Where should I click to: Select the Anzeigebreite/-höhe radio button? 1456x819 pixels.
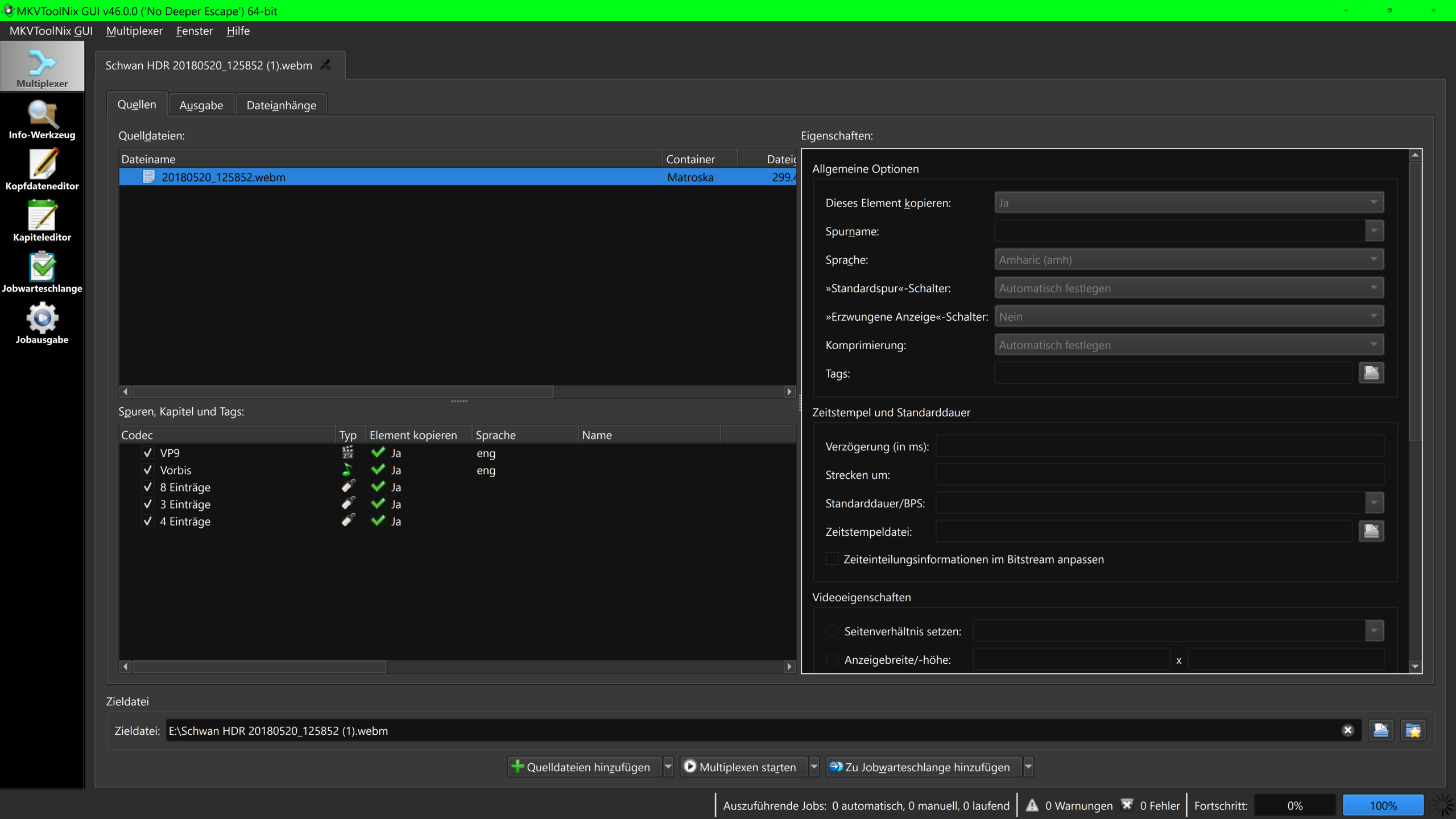832,659
